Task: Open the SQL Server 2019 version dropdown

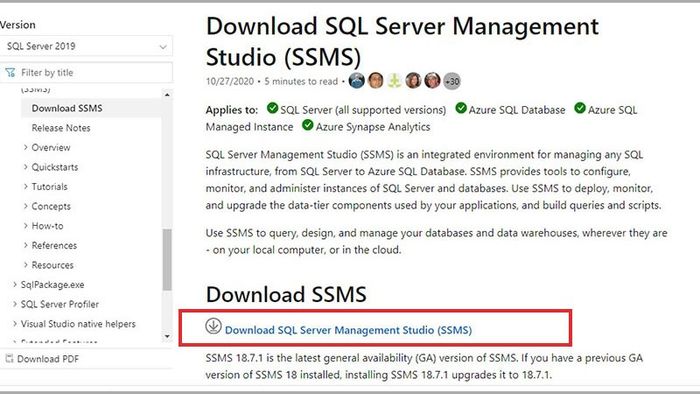Action: tap(86, 46)
